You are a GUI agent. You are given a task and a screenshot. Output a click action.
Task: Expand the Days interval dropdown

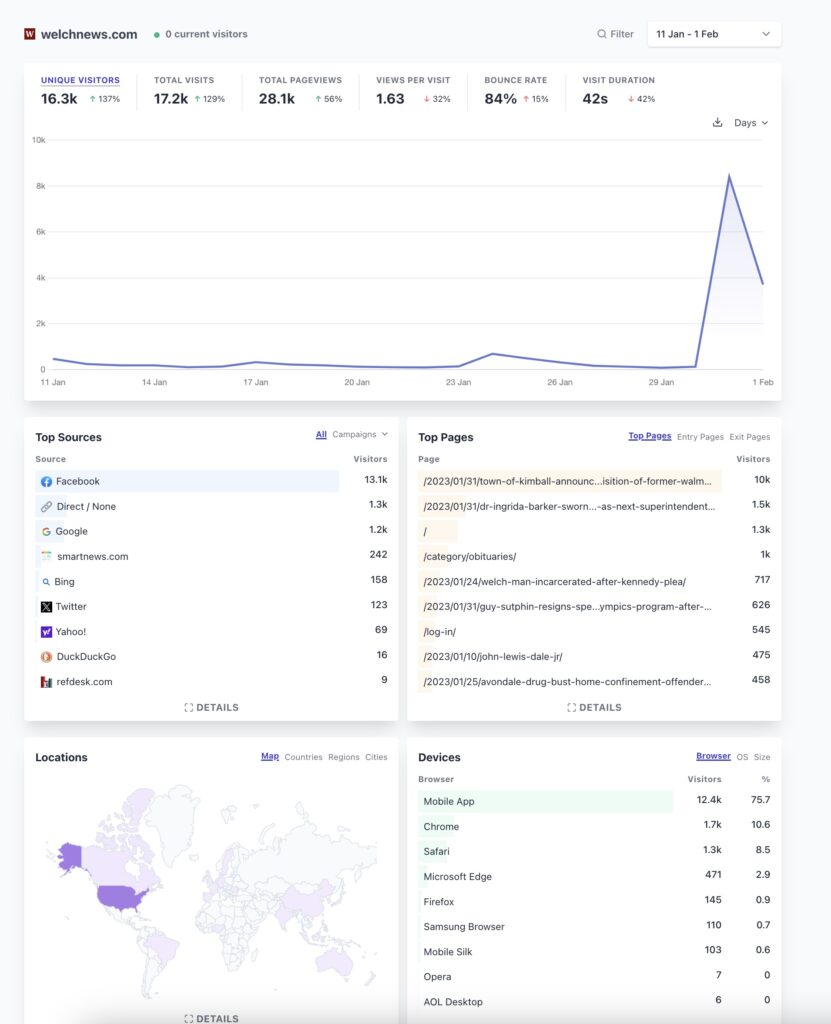click(750, 123)
